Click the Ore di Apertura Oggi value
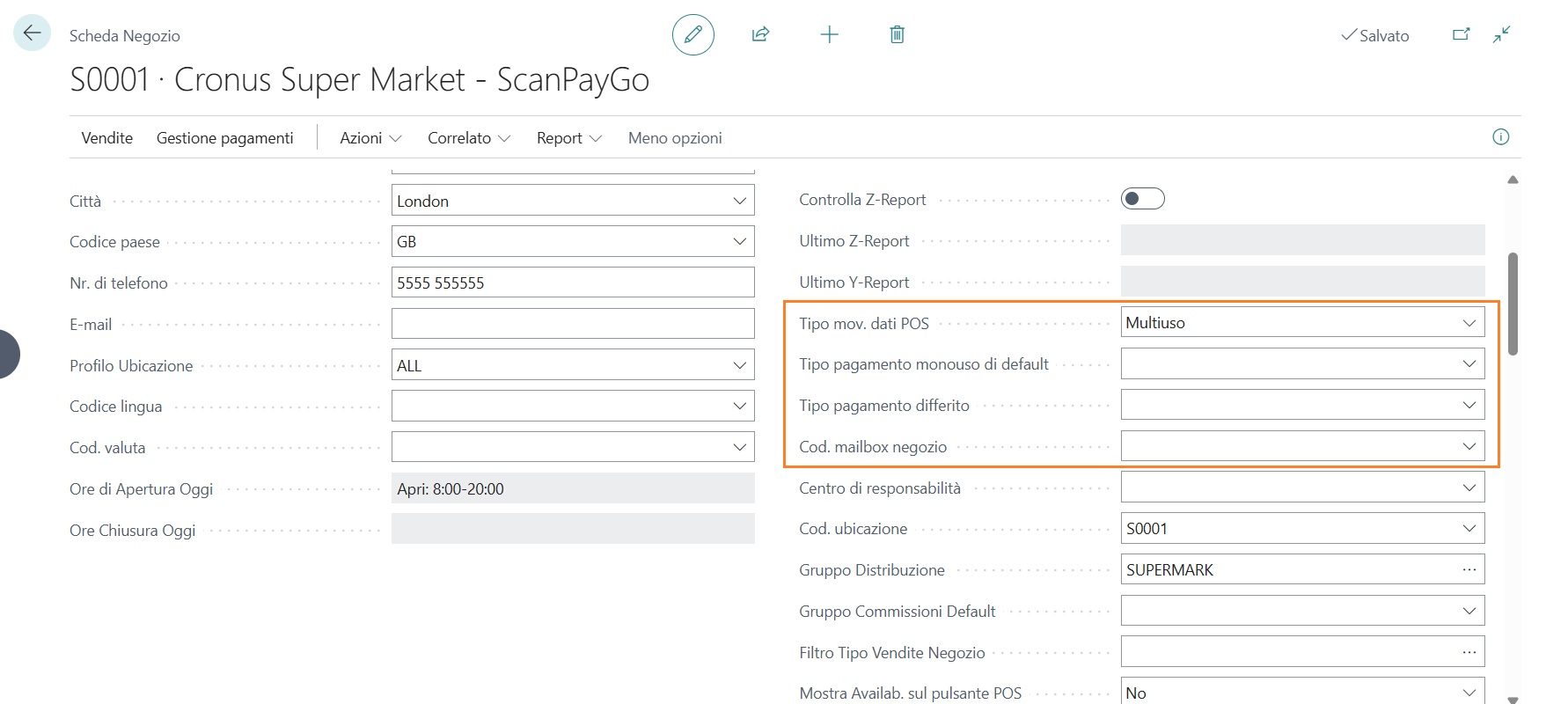1568x704 pixels. point(573,488)
